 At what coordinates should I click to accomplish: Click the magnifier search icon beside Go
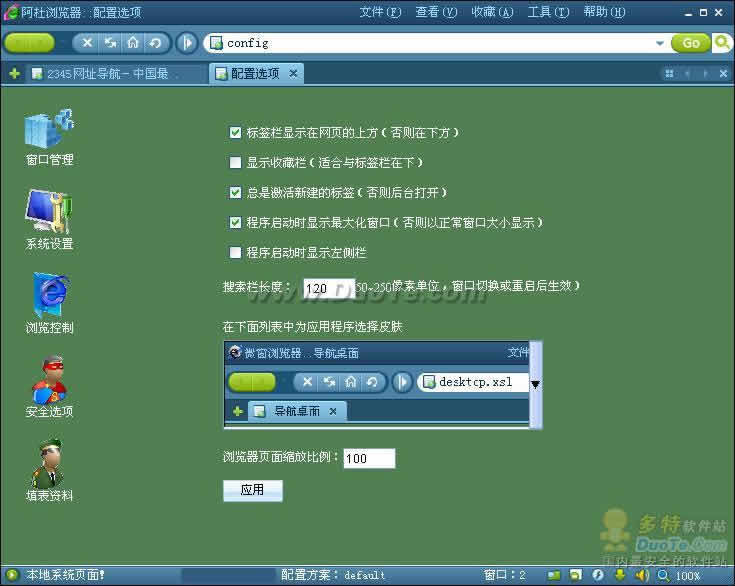coord(721,43)
